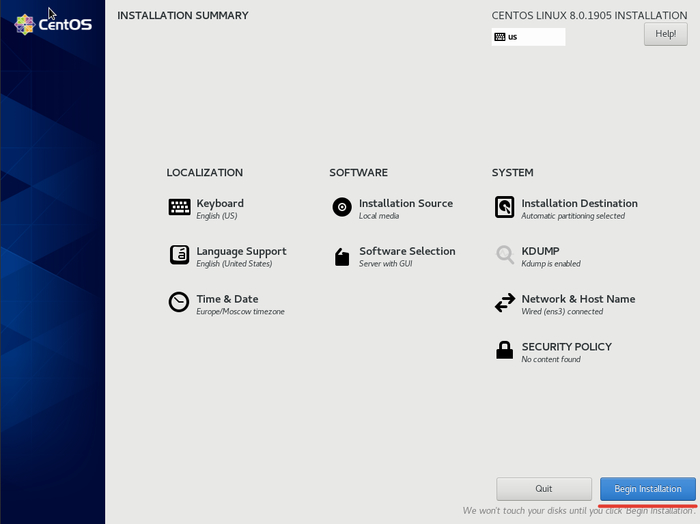
Task: Open Language Support settings label
Action: 242,251
